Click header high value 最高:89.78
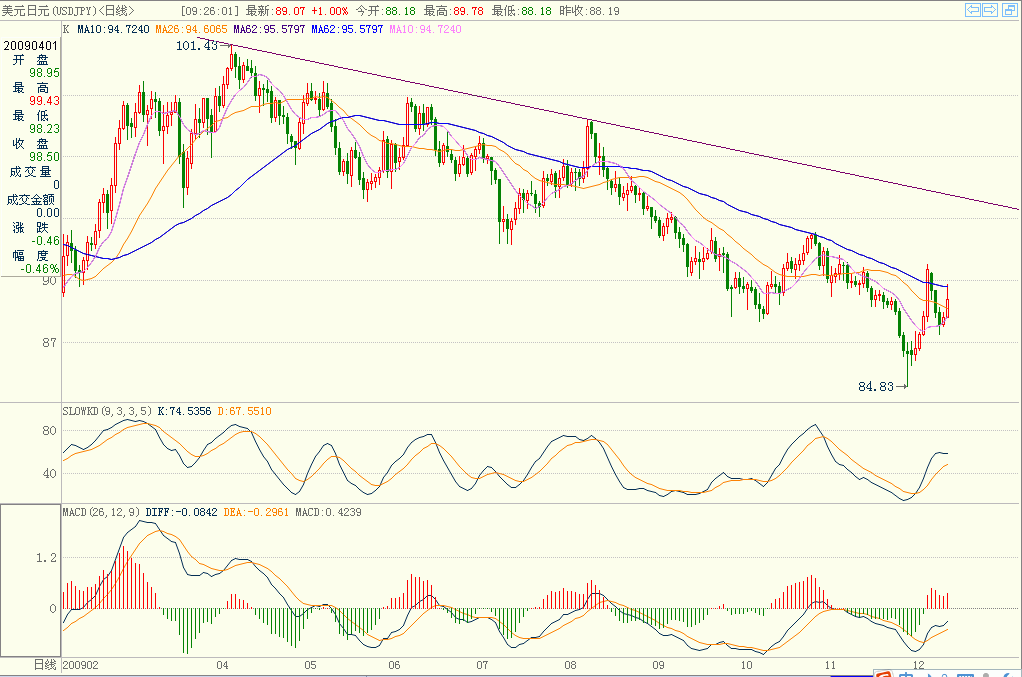The image size is (1022, 677). (453, 11)
